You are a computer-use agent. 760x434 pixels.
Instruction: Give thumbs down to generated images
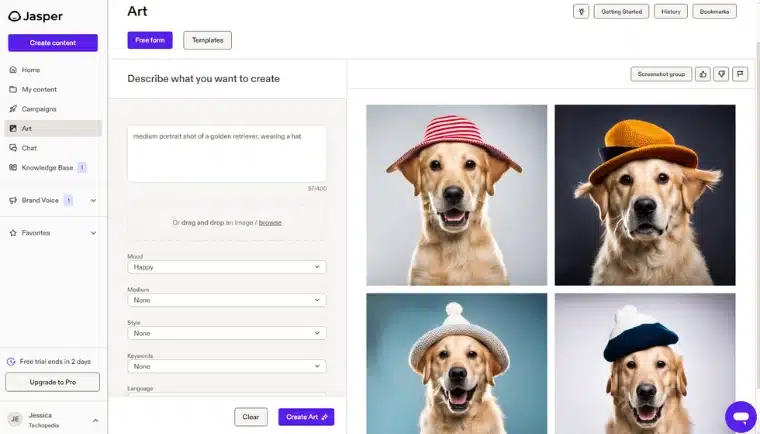721,74
